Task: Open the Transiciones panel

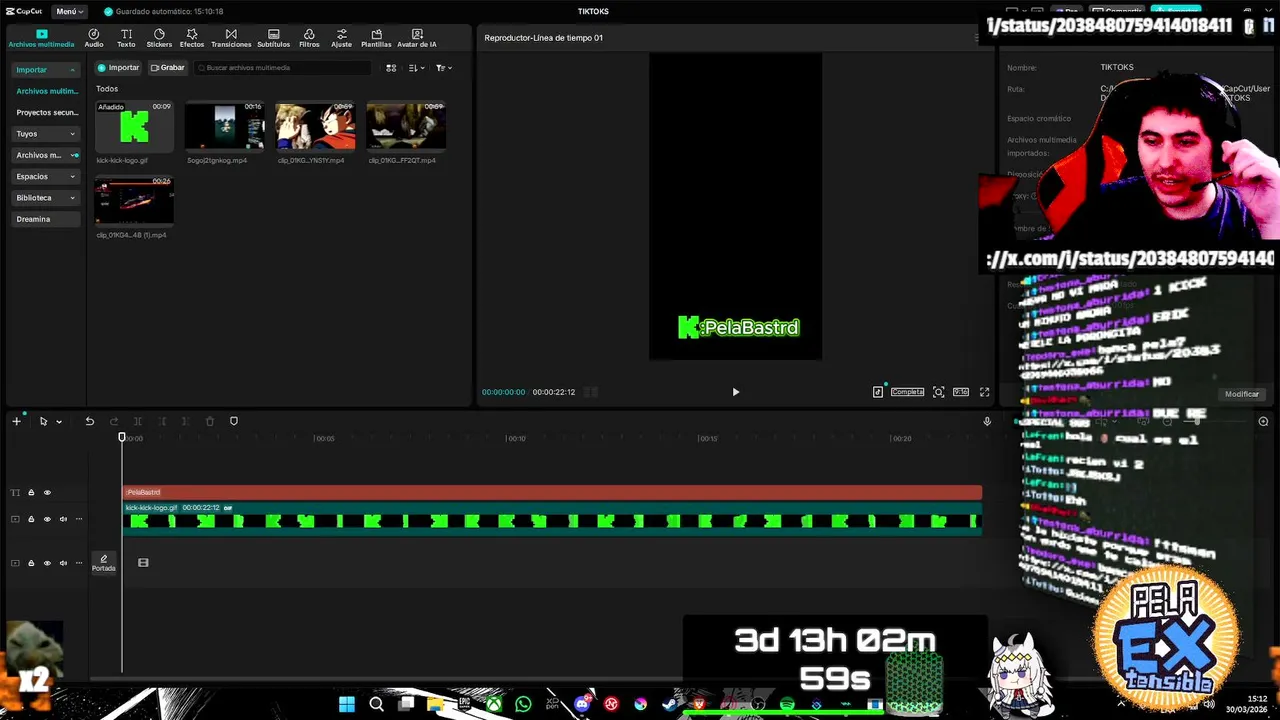Action: coord(231,38)
